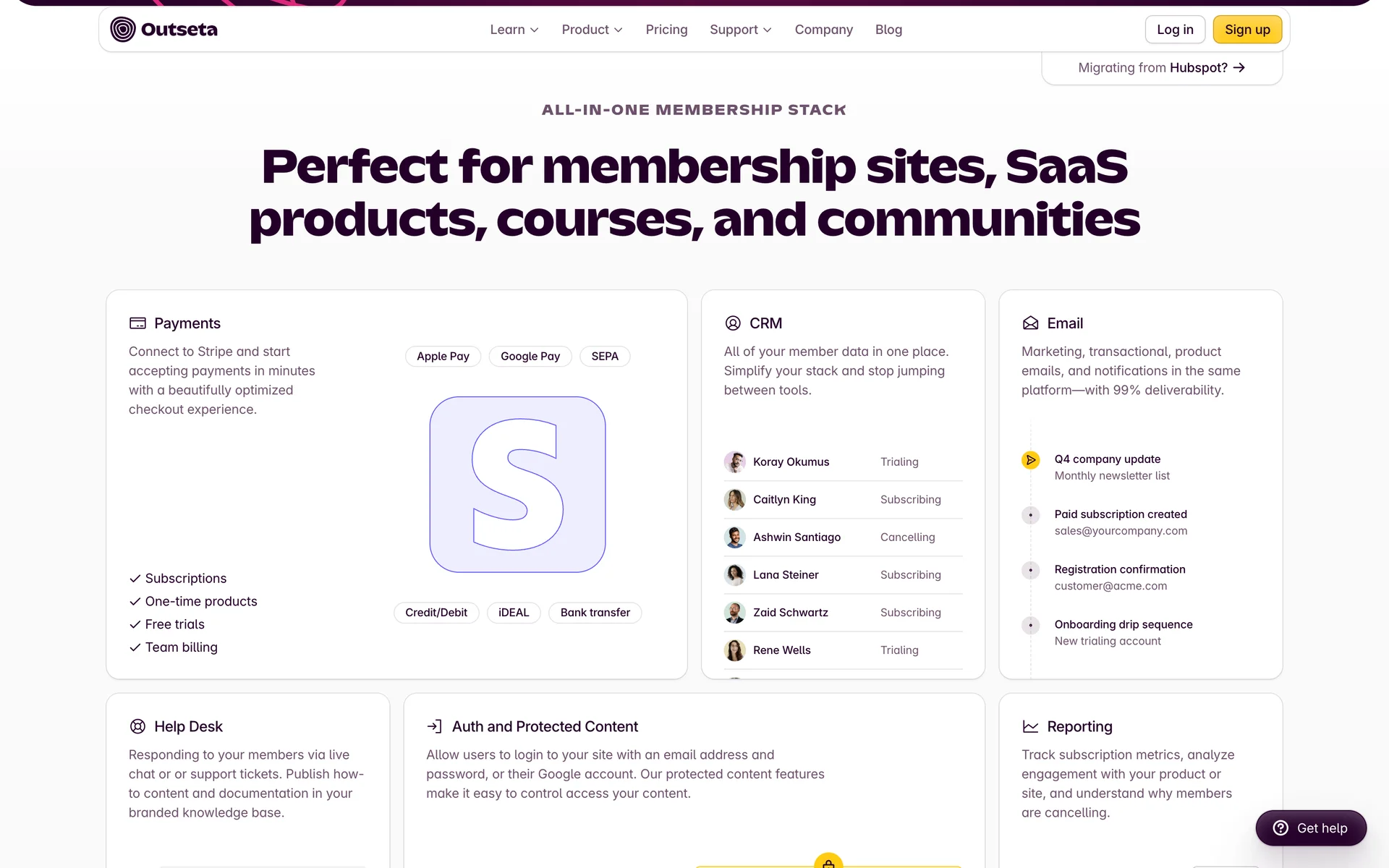This screenshot has width=1389, height=868.
Task: Click Koray Okumus's avatar in CRM list
Action: coord(734,462)
